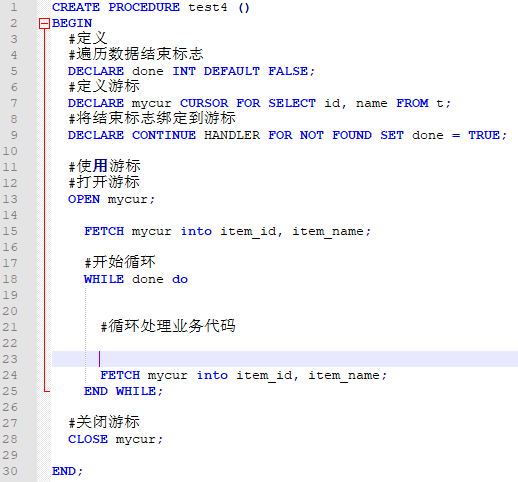Click the comment #使用游标

click(104, 166)
